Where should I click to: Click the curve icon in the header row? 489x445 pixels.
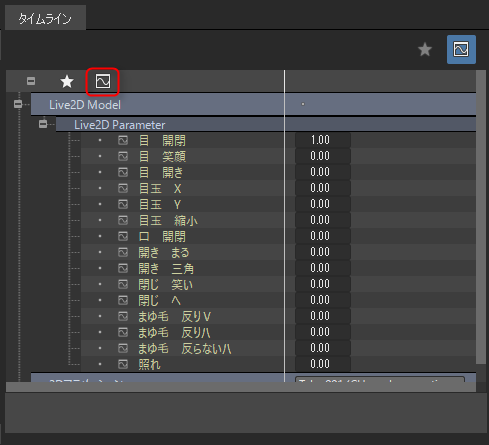click(103, 81)
